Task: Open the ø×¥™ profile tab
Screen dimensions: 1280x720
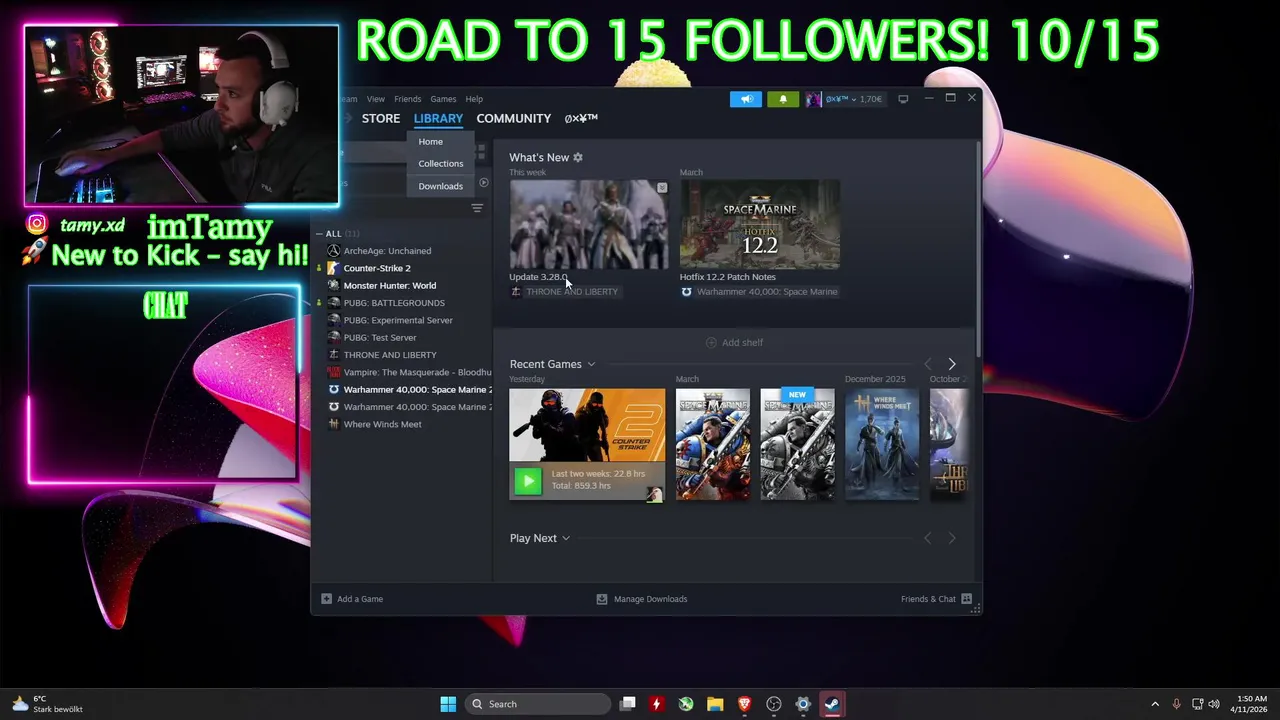Action: tap(581, 118)
